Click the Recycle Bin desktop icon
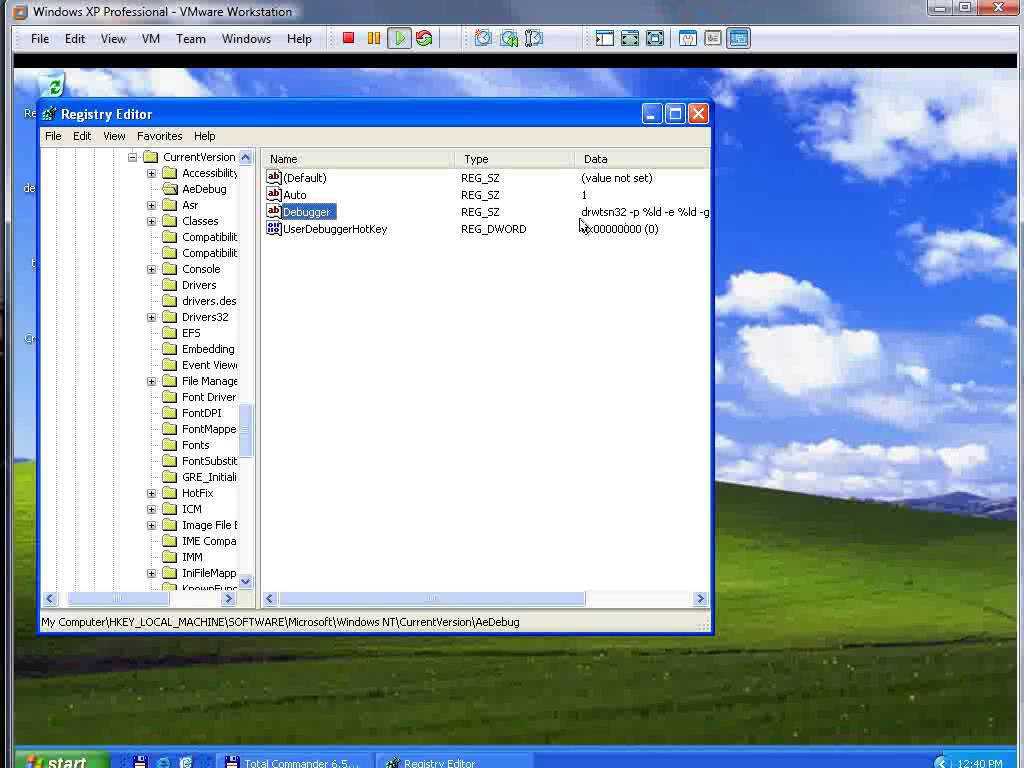This screenshot has width=1024, height=768. [54, 86]
